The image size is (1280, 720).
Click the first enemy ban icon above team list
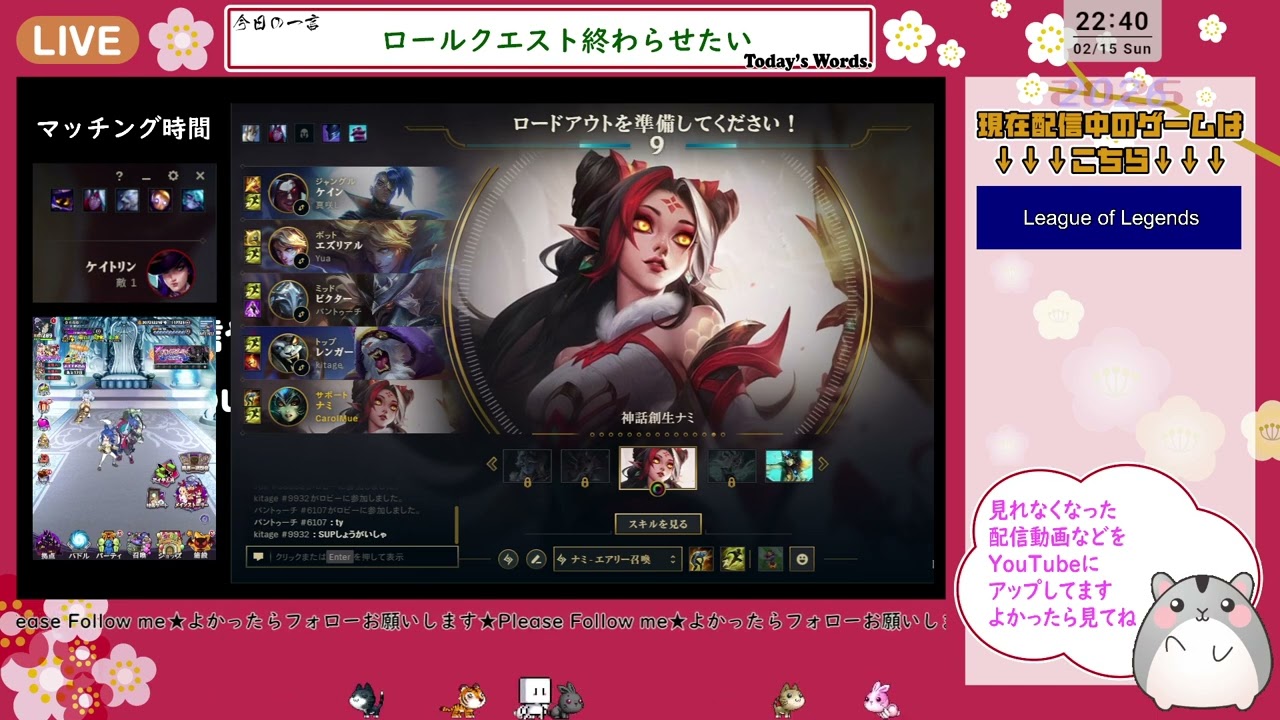pos(251,133)
